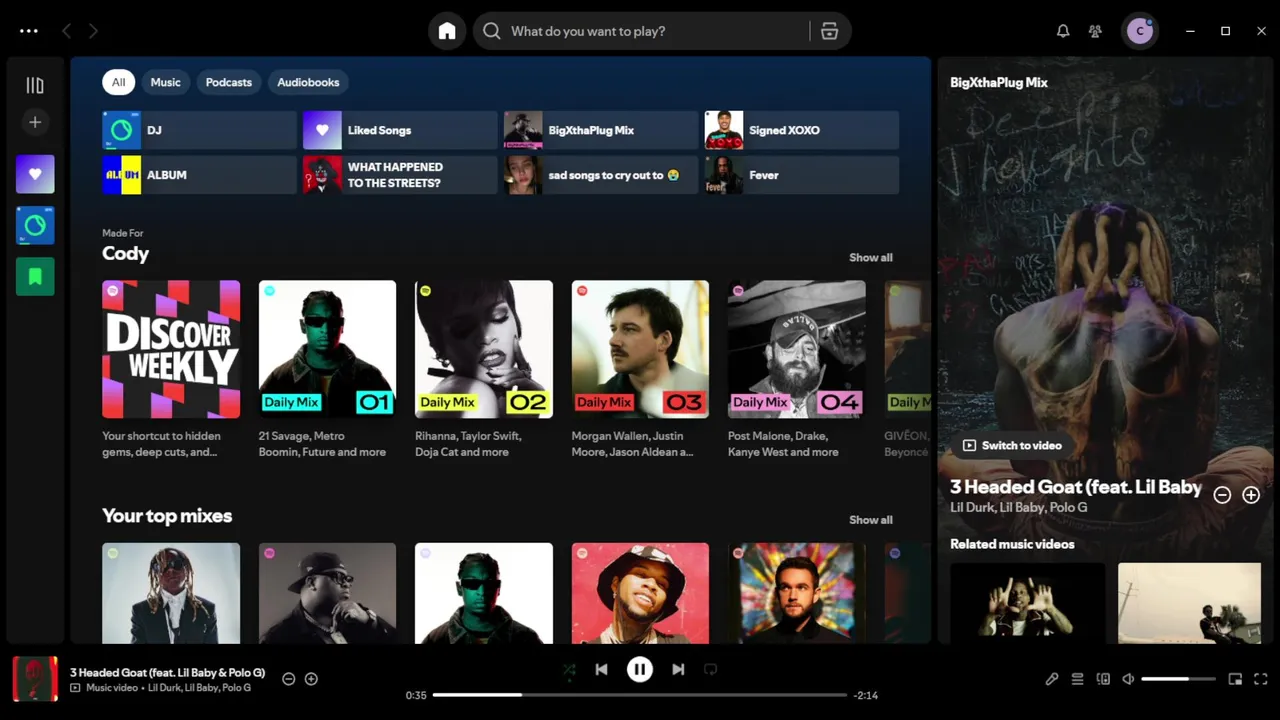Toggle the Queue icon
Screen dimensions: 1280x720
point(1077,679)
